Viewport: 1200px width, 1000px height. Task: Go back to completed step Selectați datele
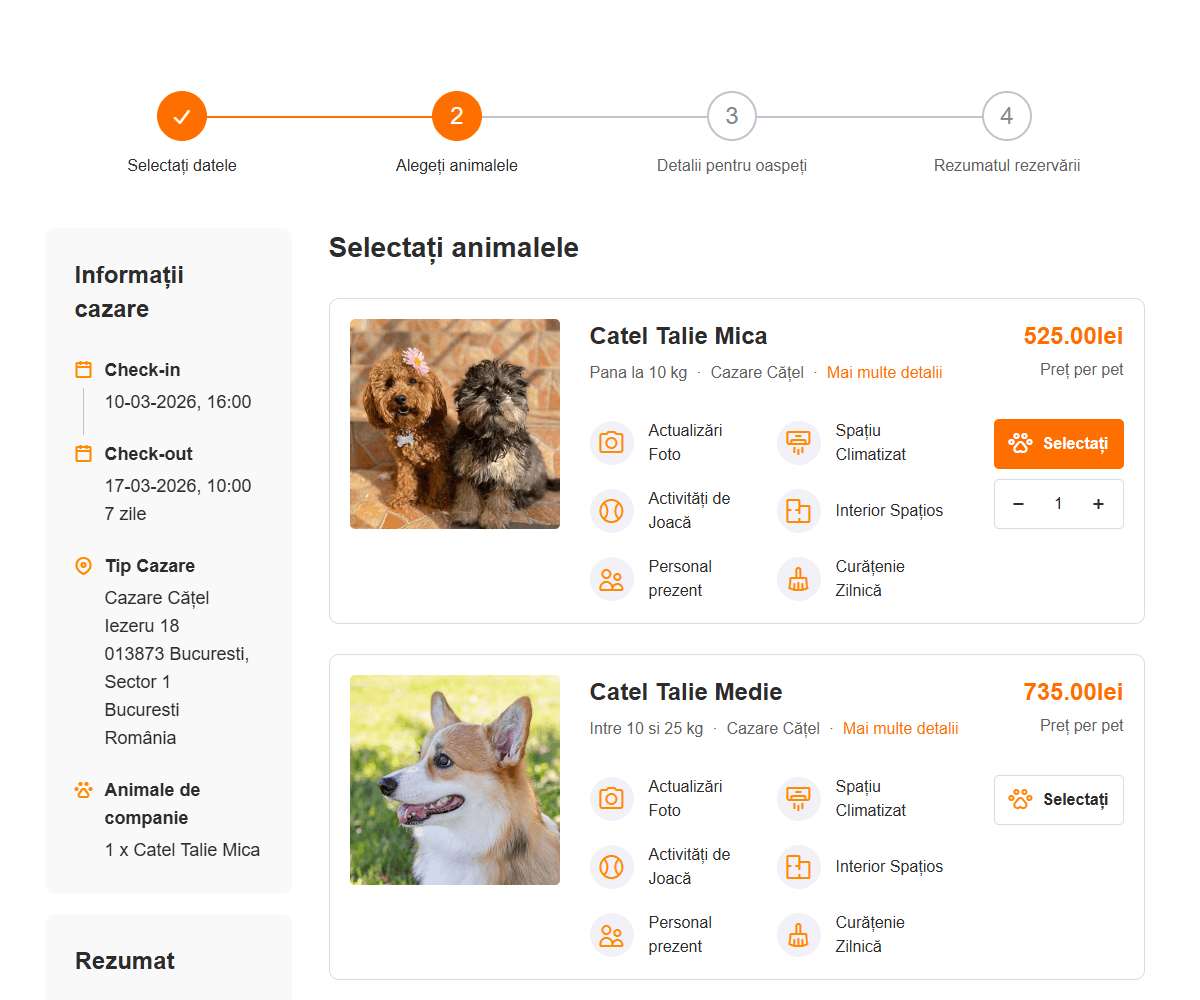[x=182, y=117]
